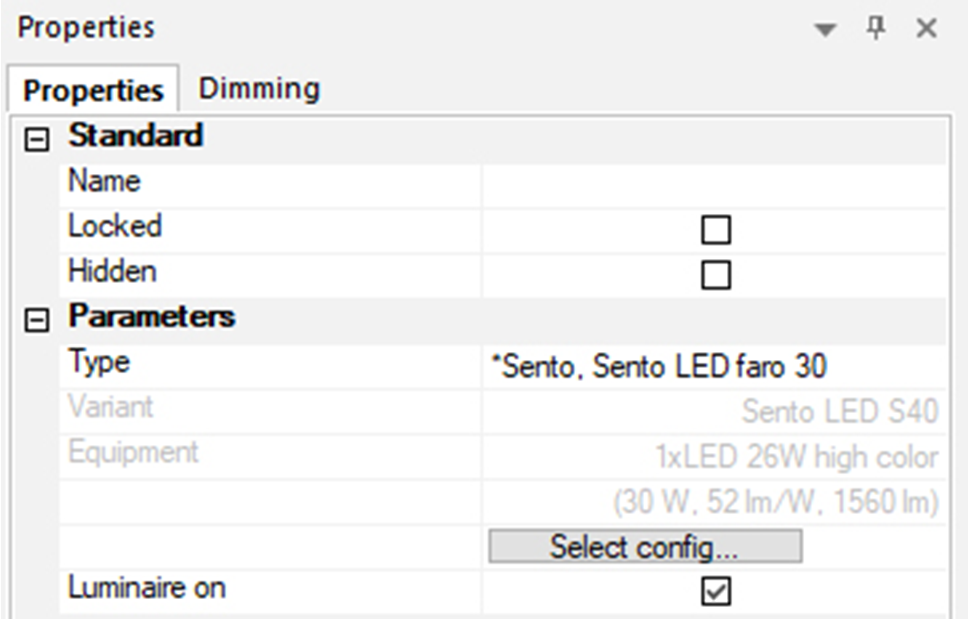Click the Luminaire on property label

[x=147, y=587]
